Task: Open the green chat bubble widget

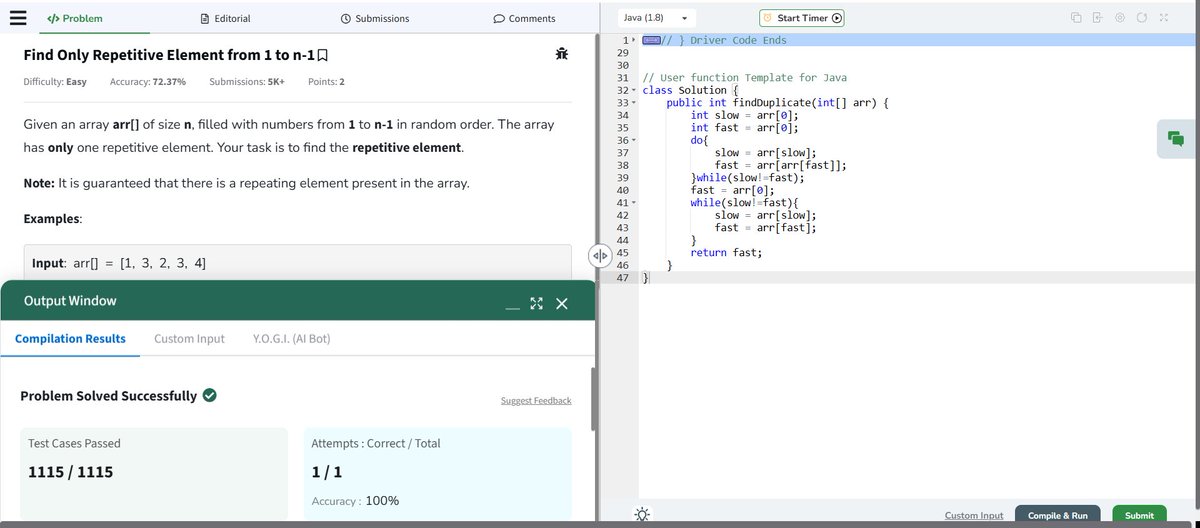Action: (1176, 139)
